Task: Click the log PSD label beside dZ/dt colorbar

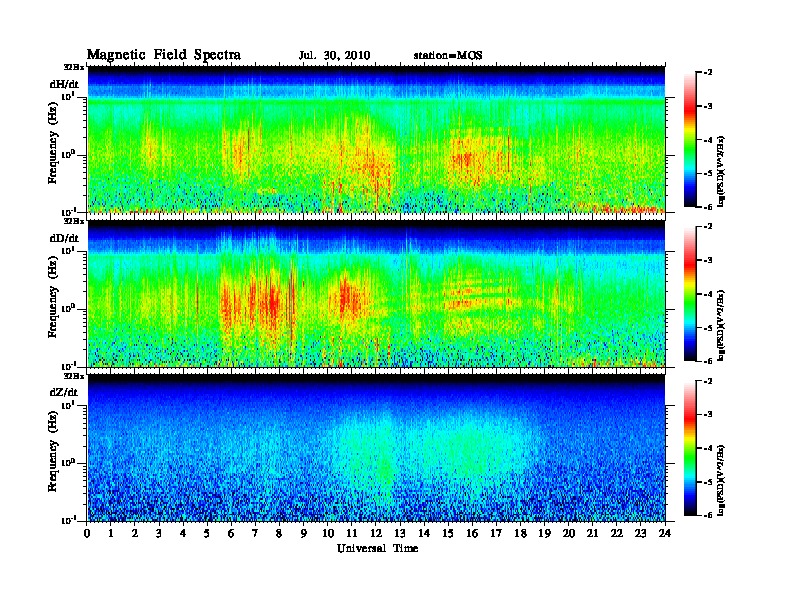Action: point(722,480)
